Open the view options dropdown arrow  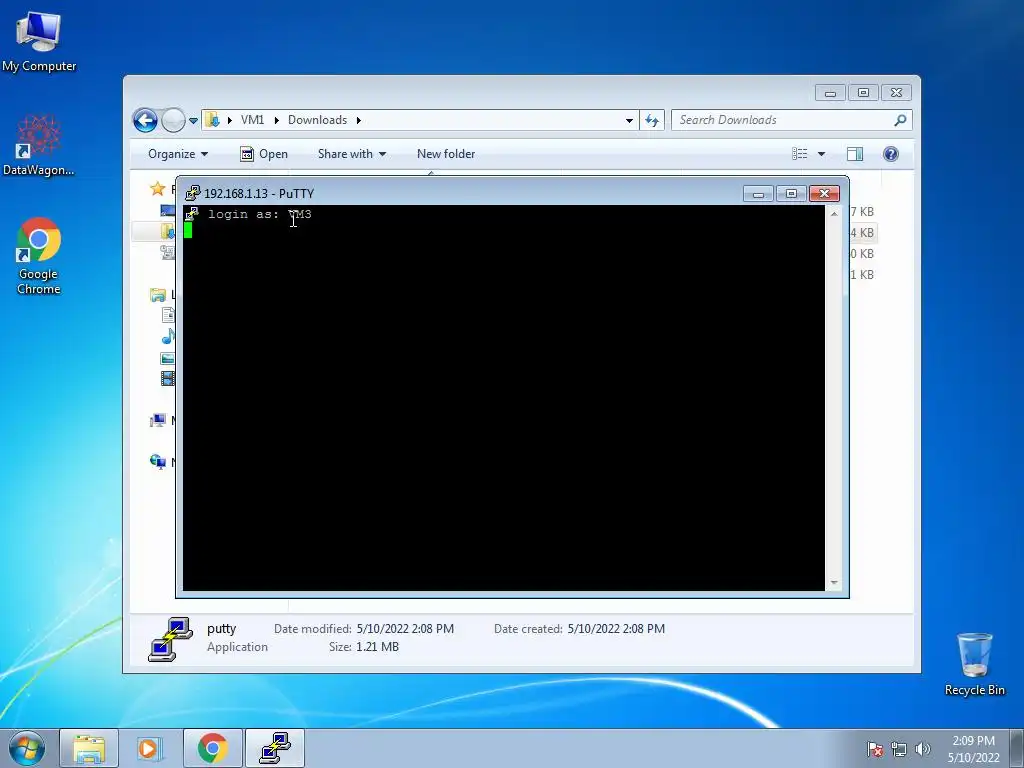tap(822, 154)
